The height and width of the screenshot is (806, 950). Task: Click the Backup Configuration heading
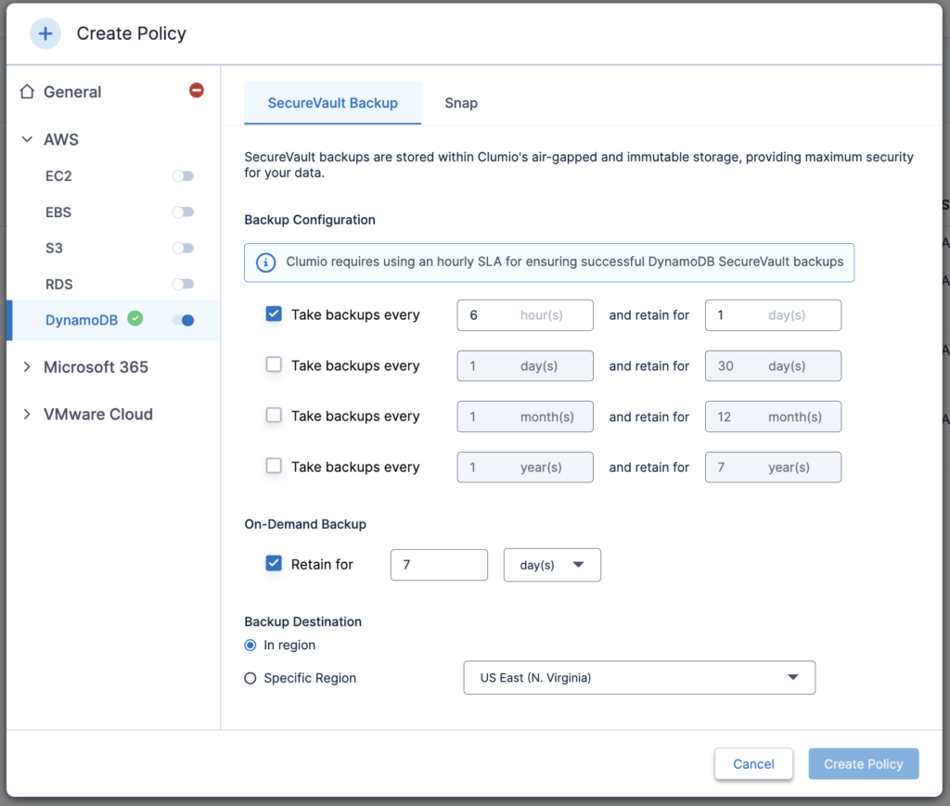[310, 219]
